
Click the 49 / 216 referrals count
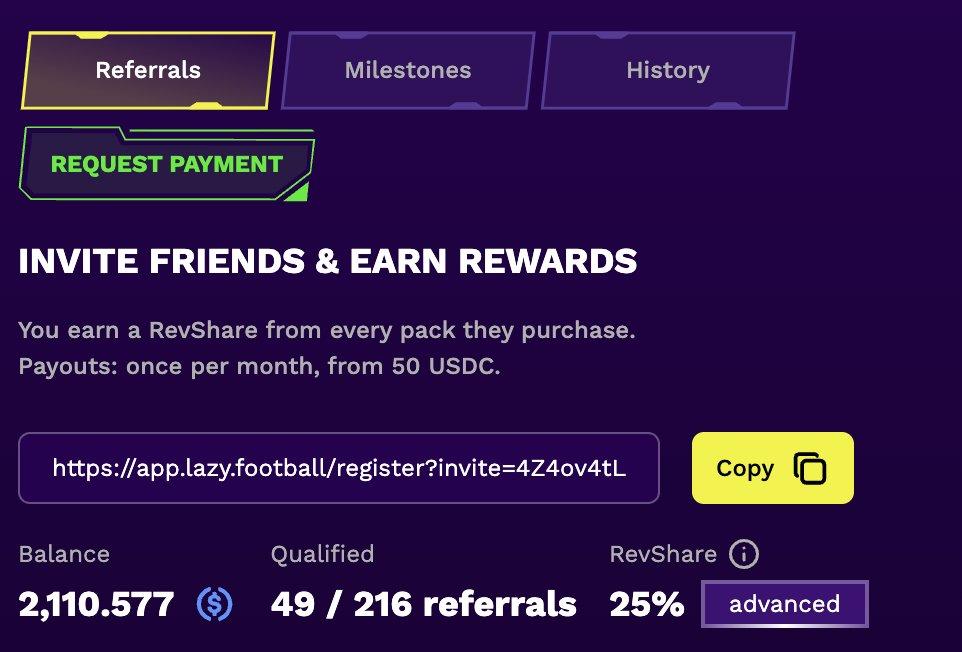pos(424,604)
